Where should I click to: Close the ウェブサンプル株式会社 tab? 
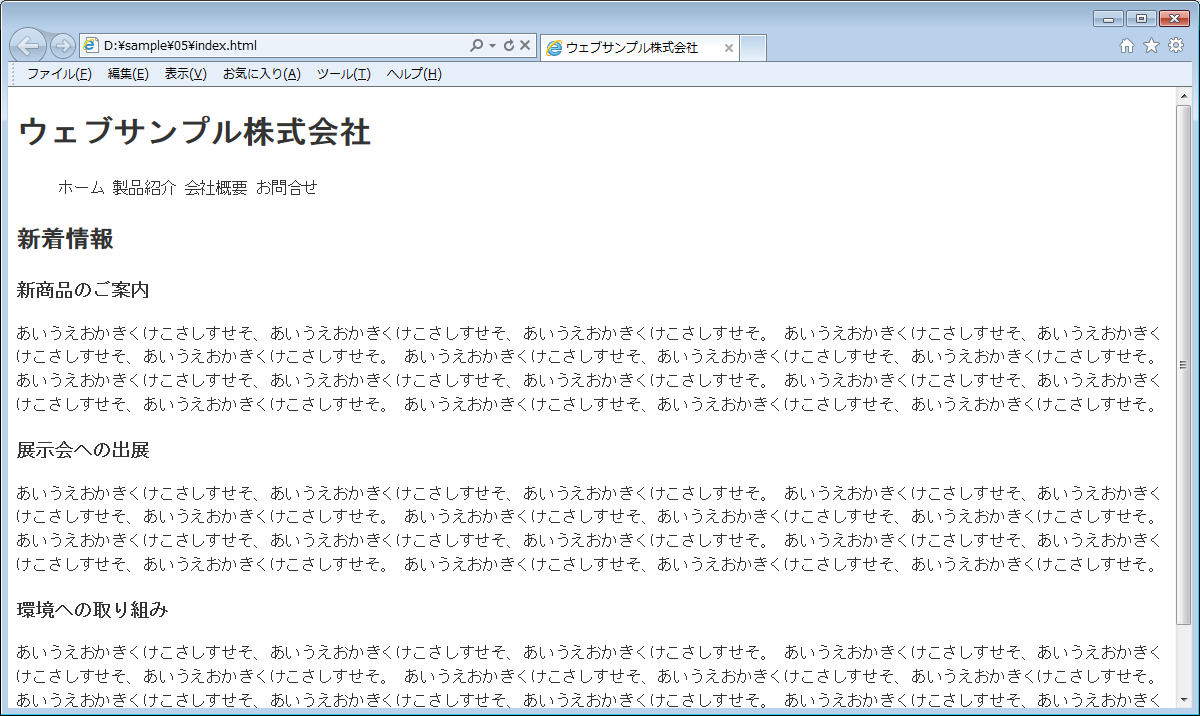[729, 48]
